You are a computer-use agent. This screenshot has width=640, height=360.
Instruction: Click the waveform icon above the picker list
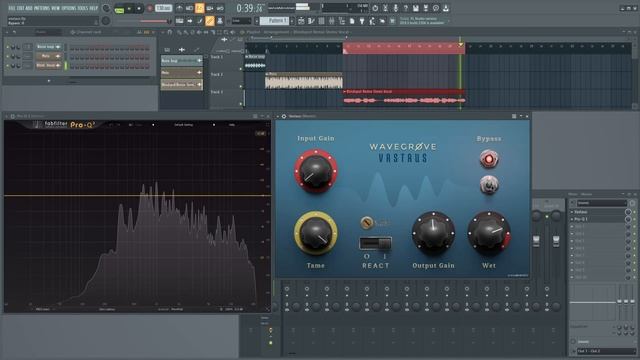(182, 50)
